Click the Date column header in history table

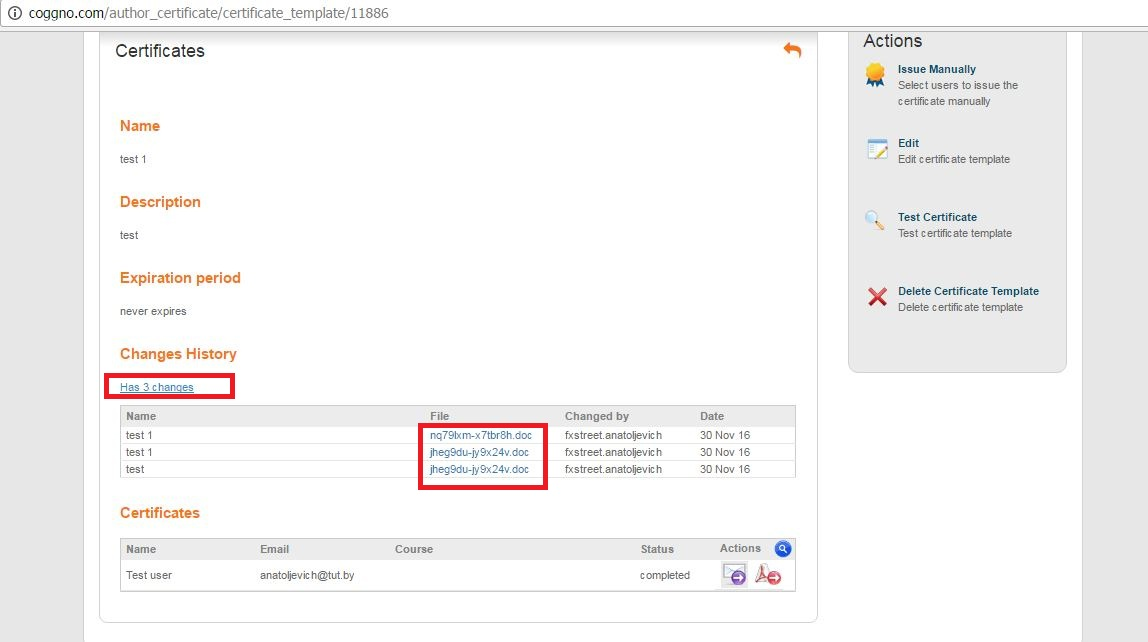(712, 416)
